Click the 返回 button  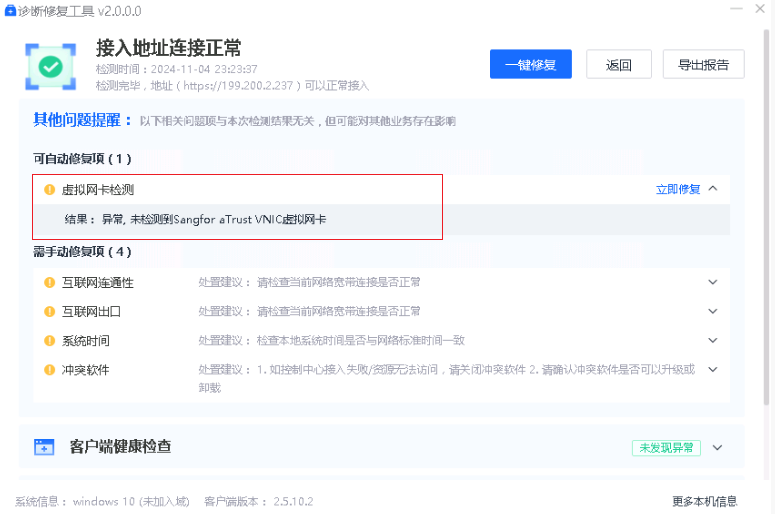[618, 65]
